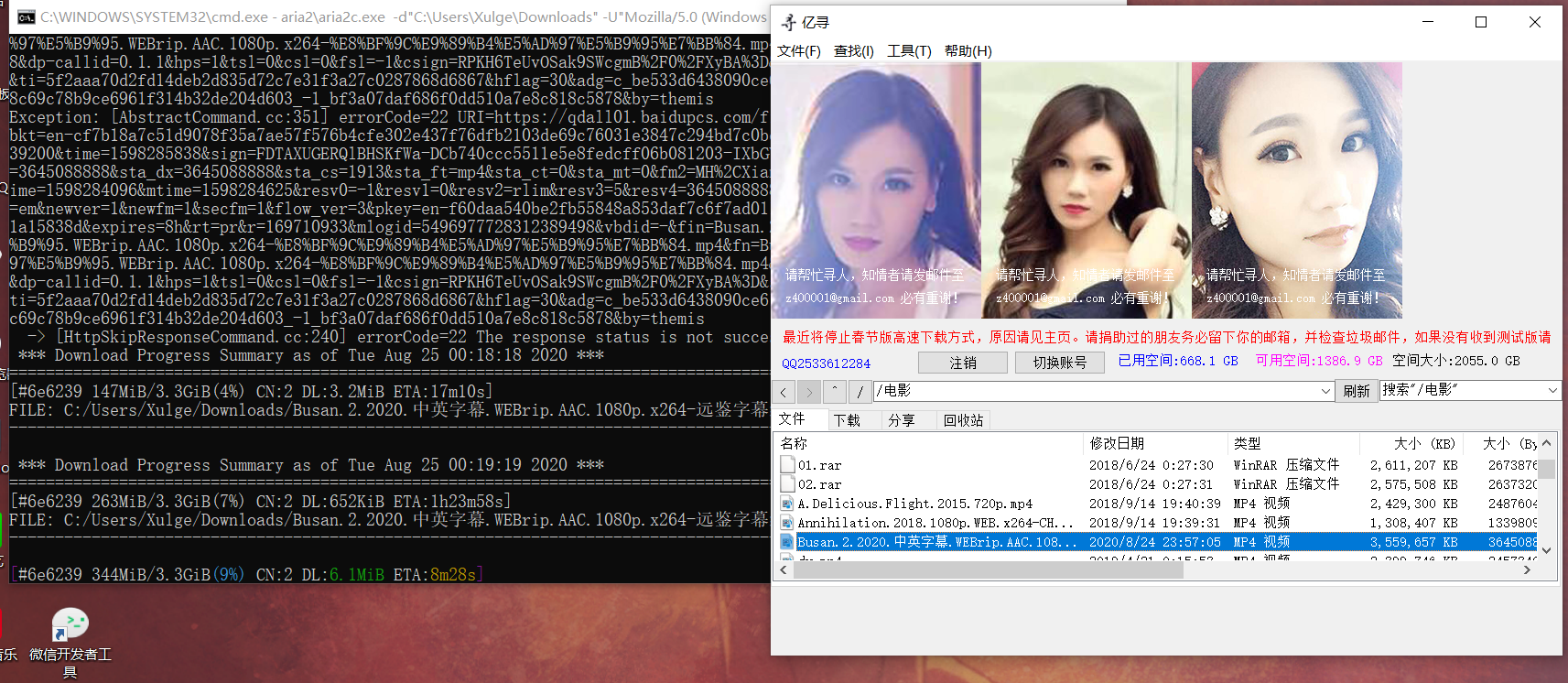Open the 文件(F) menu
1568x683 pixels.
[799, 51]
